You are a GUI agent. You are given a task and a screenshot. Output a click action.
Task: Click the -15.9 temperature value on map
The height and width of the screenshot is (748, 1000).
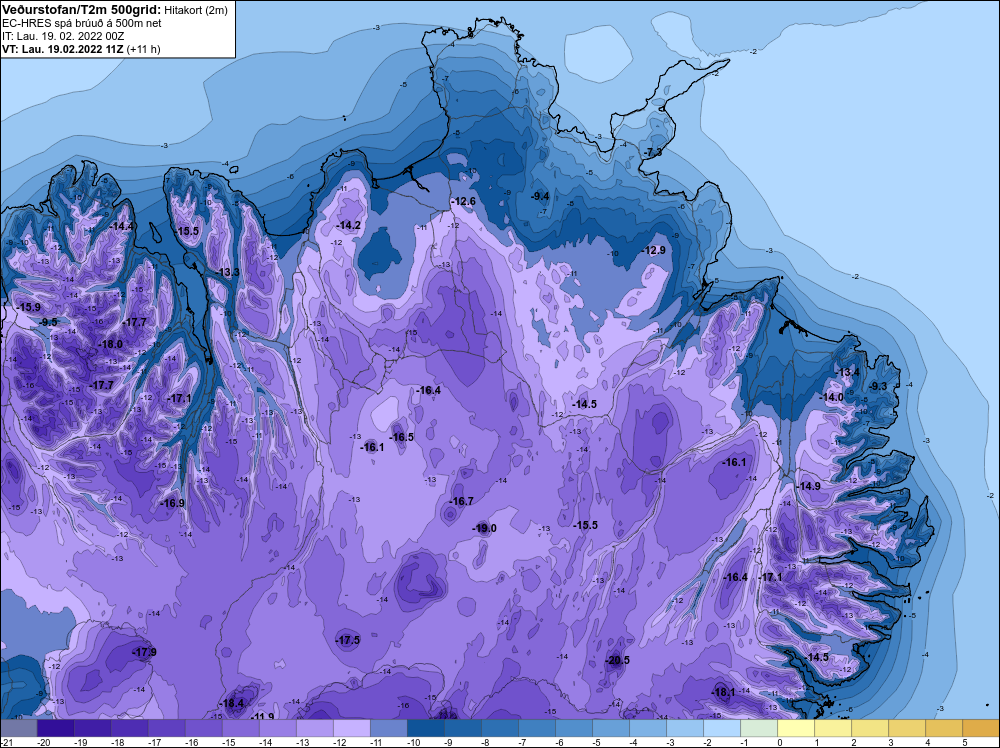pos(28,307)
